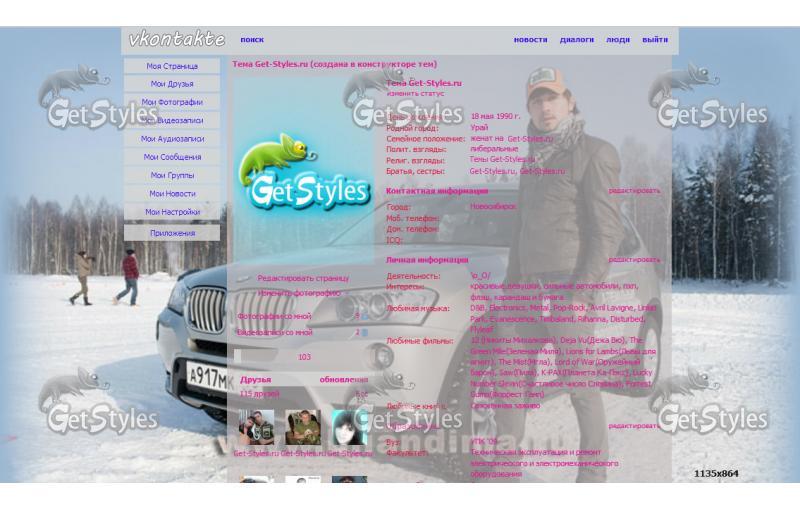Click the Друзья section header
The height and width of the screenshot is (509, 800).
(255, 379)
